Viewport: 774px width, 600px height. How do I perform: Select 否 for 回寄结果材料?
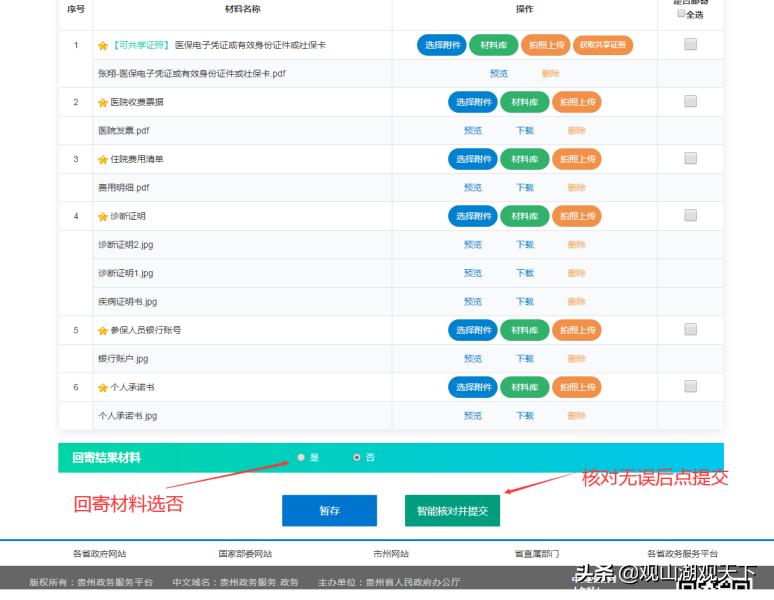(356, 457)
